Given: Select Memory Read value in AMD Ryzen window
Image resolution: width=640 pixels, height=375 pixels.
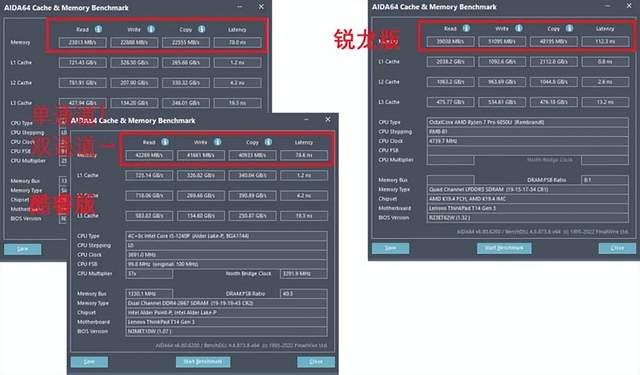Looking at the screenshot, I should [451, 41].
